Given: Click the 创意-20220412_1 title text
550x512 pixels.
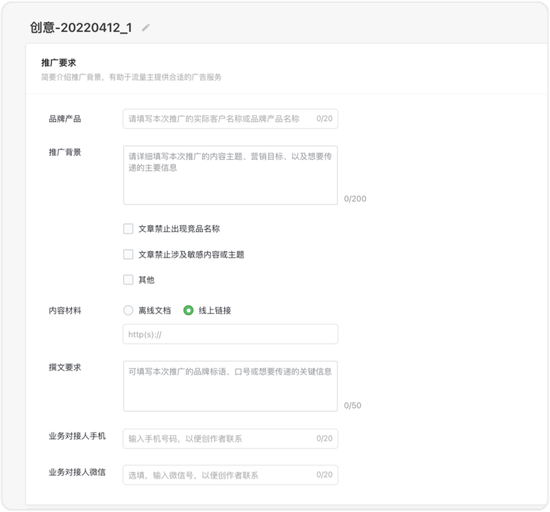Looking at the screenshot, I should pyautogui.click(x=81, y=27).
